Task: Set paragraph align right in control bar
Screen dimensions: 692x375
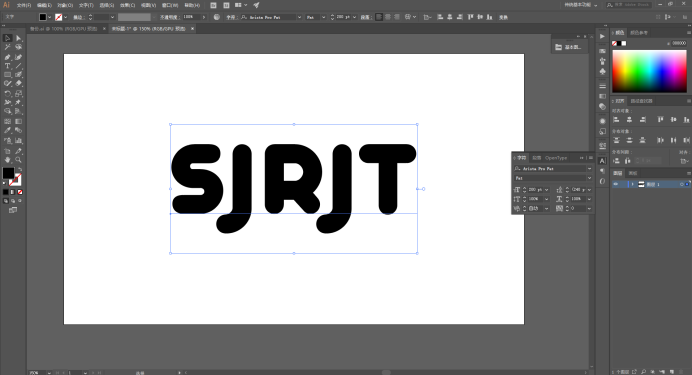Action: click(x=397, y=17)
